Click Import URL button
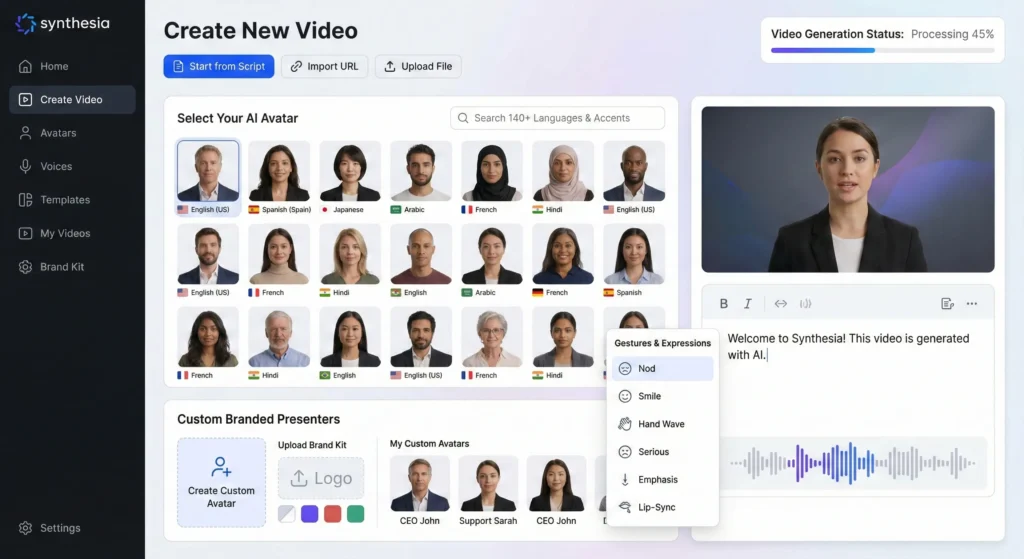This screenshot has width=1024, height=559. pyautogui.click(x=325, y=66)
